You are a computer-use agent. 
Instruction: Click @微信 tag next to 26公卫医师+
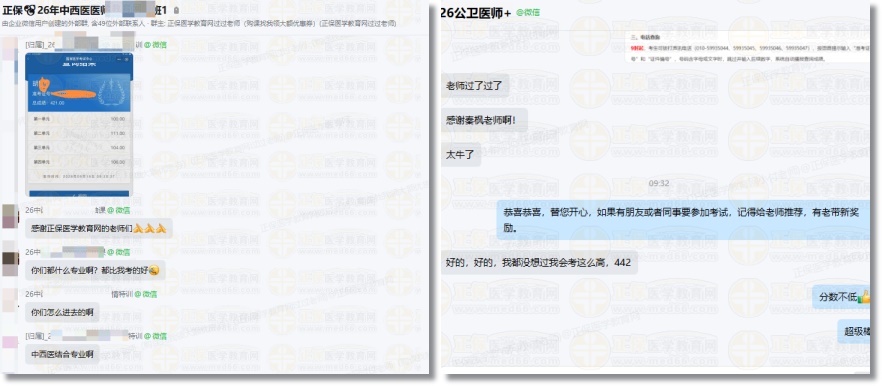(x=528, y=12)
